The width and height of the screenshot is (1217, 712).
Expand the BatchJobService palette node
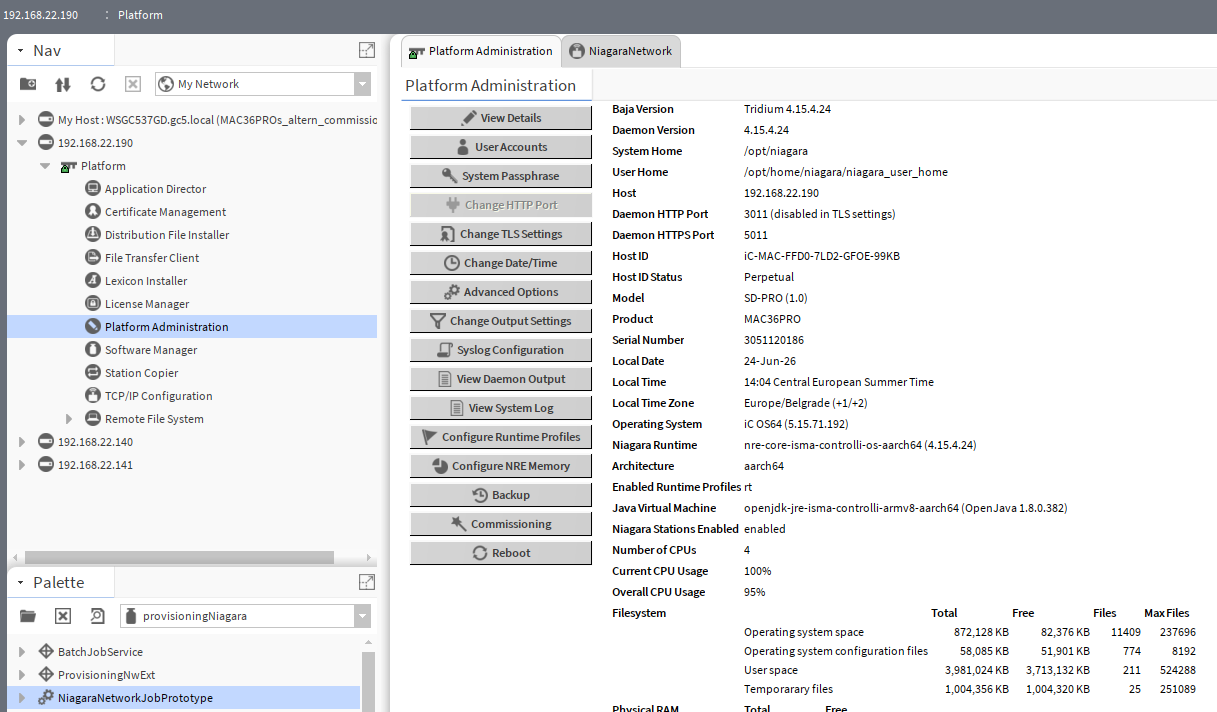(23, 652)
